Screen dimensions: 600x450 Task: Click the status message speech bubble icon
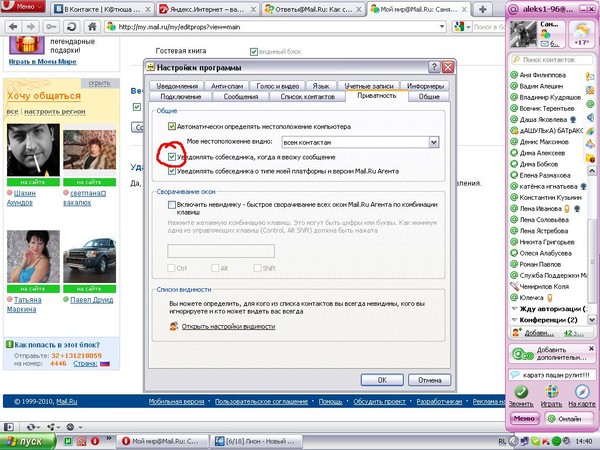tap(515, 375)
